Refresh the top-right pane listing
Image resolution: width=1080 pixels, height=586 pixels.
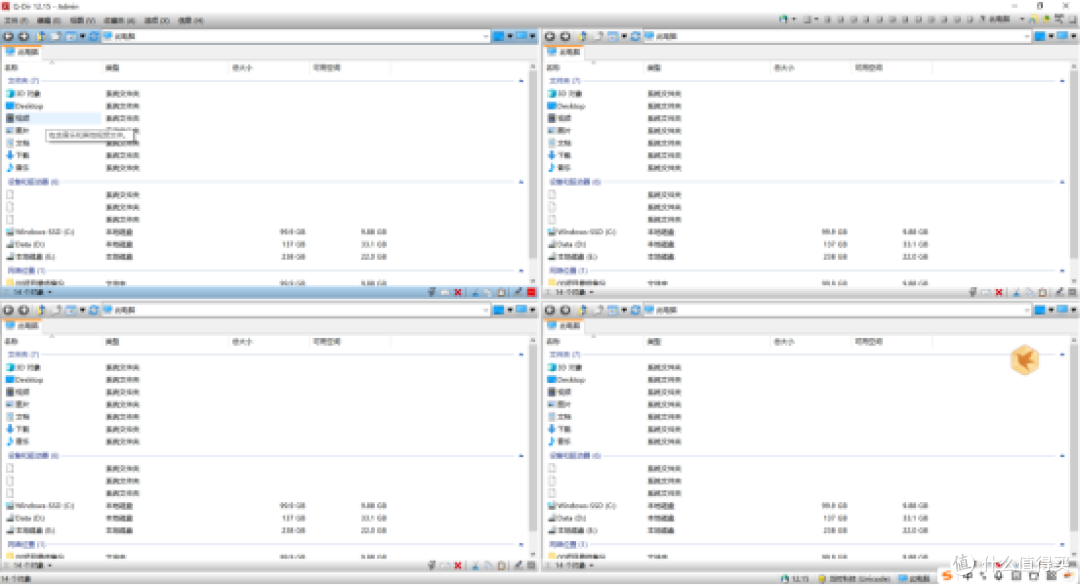635,36
